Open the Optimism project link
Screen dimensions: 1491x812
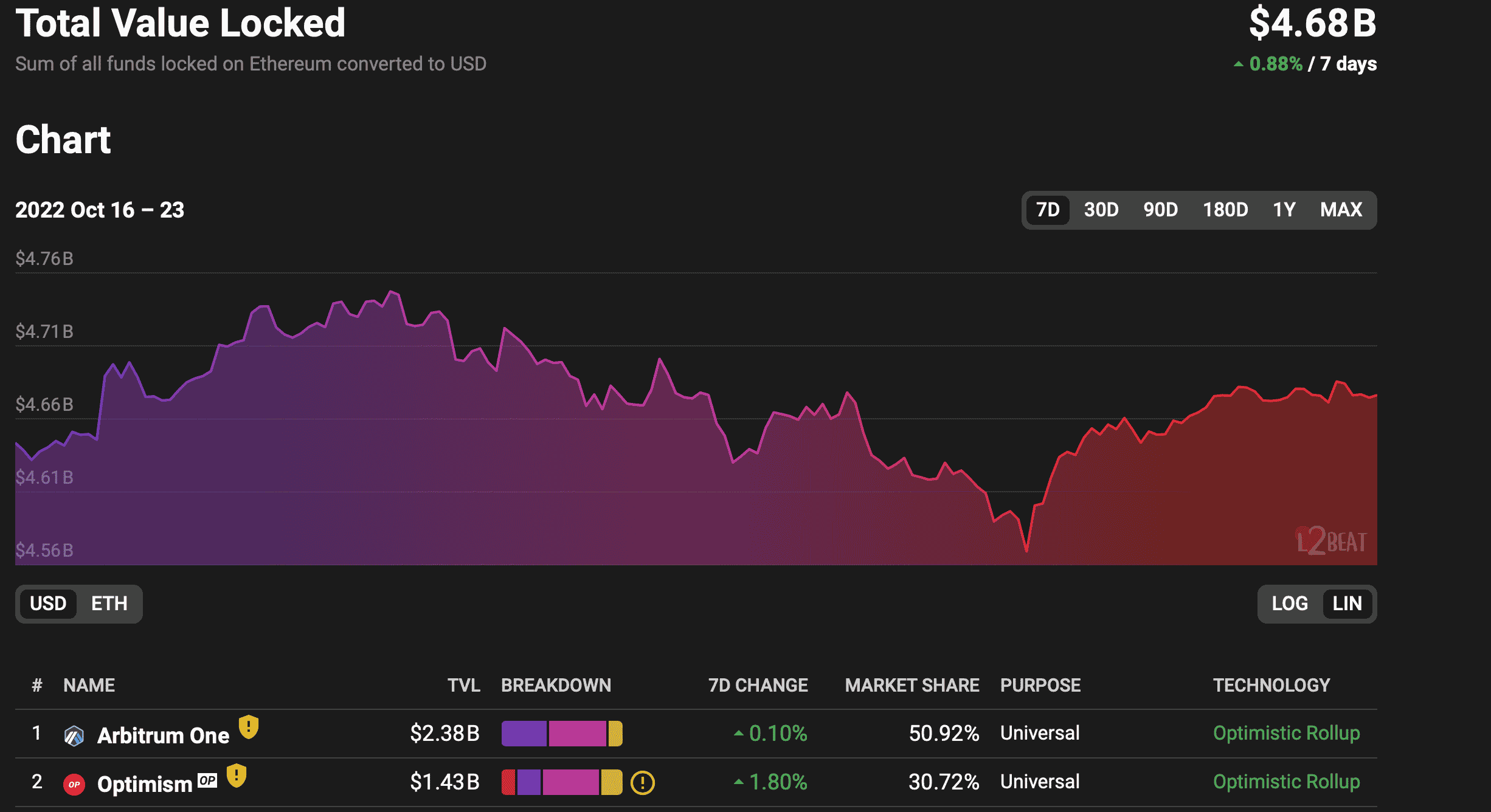coord(145,784)
